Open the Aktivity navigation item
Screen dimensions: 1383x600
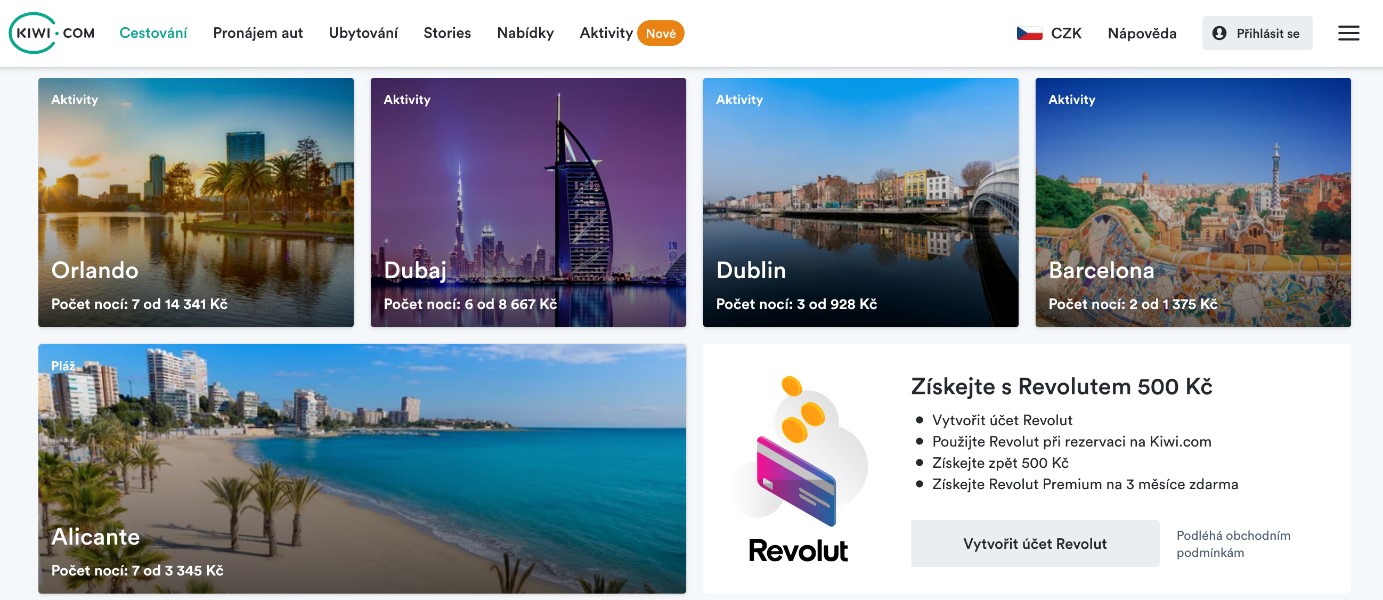pos(606,33)
